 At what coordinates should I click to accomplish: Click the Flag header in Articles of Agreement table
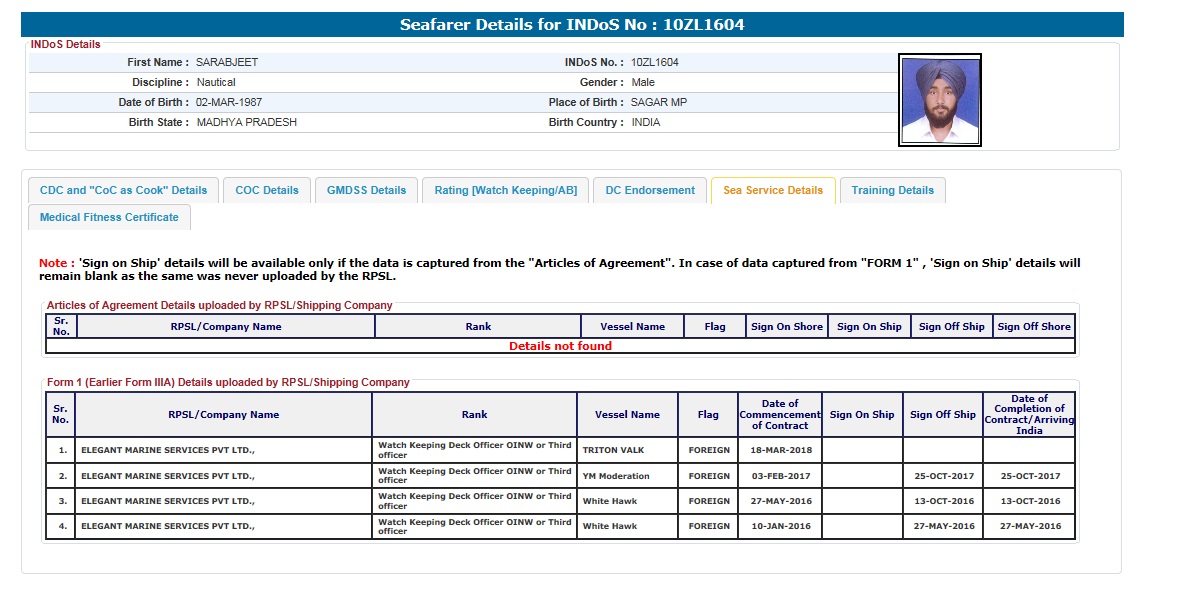715,326
